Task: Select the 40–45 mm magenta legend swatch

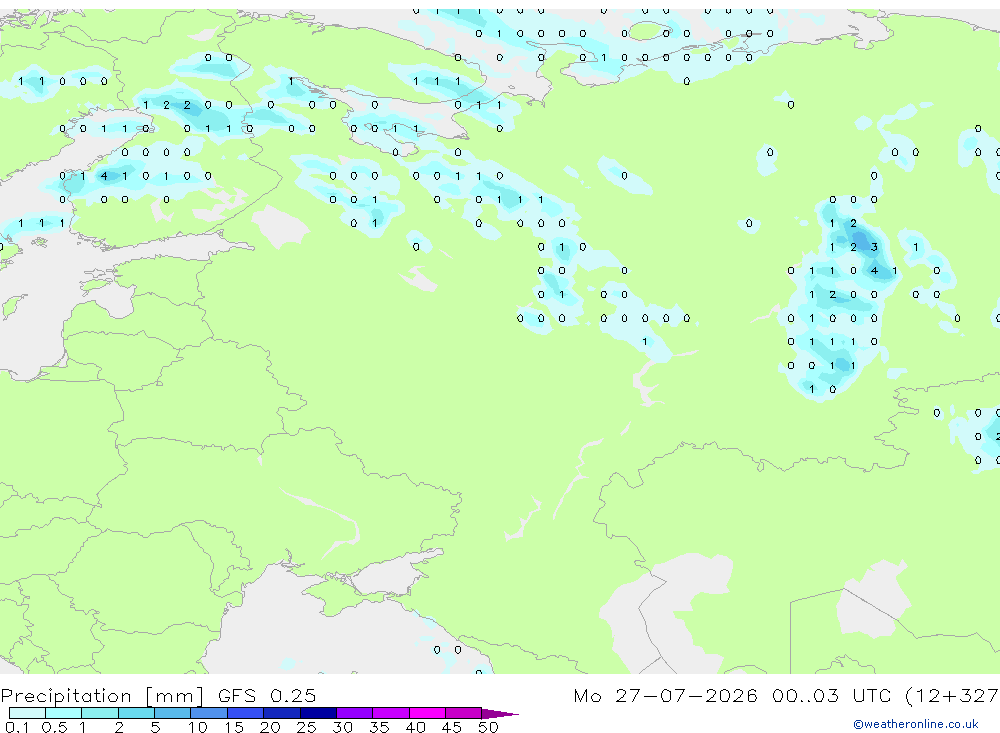Action: 427,713
